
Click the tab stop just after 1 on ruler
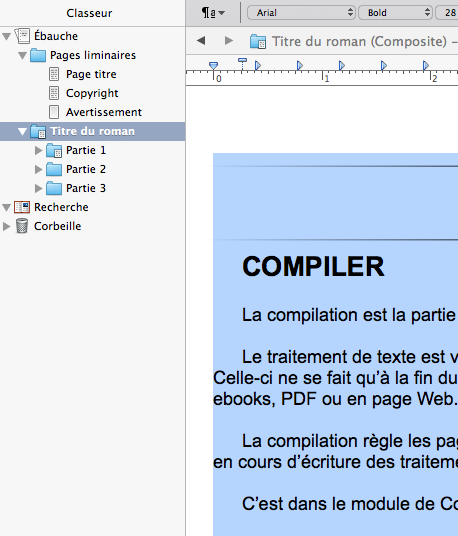click(342, 65)
